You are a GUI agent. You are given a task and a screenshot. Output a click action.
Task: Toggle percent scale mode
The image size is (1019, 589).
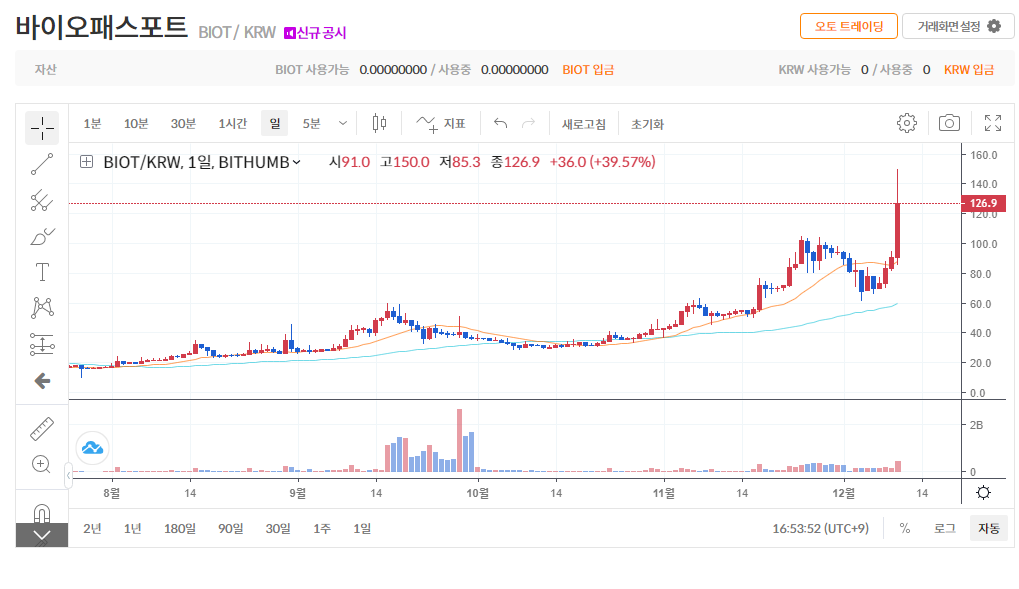905,529
